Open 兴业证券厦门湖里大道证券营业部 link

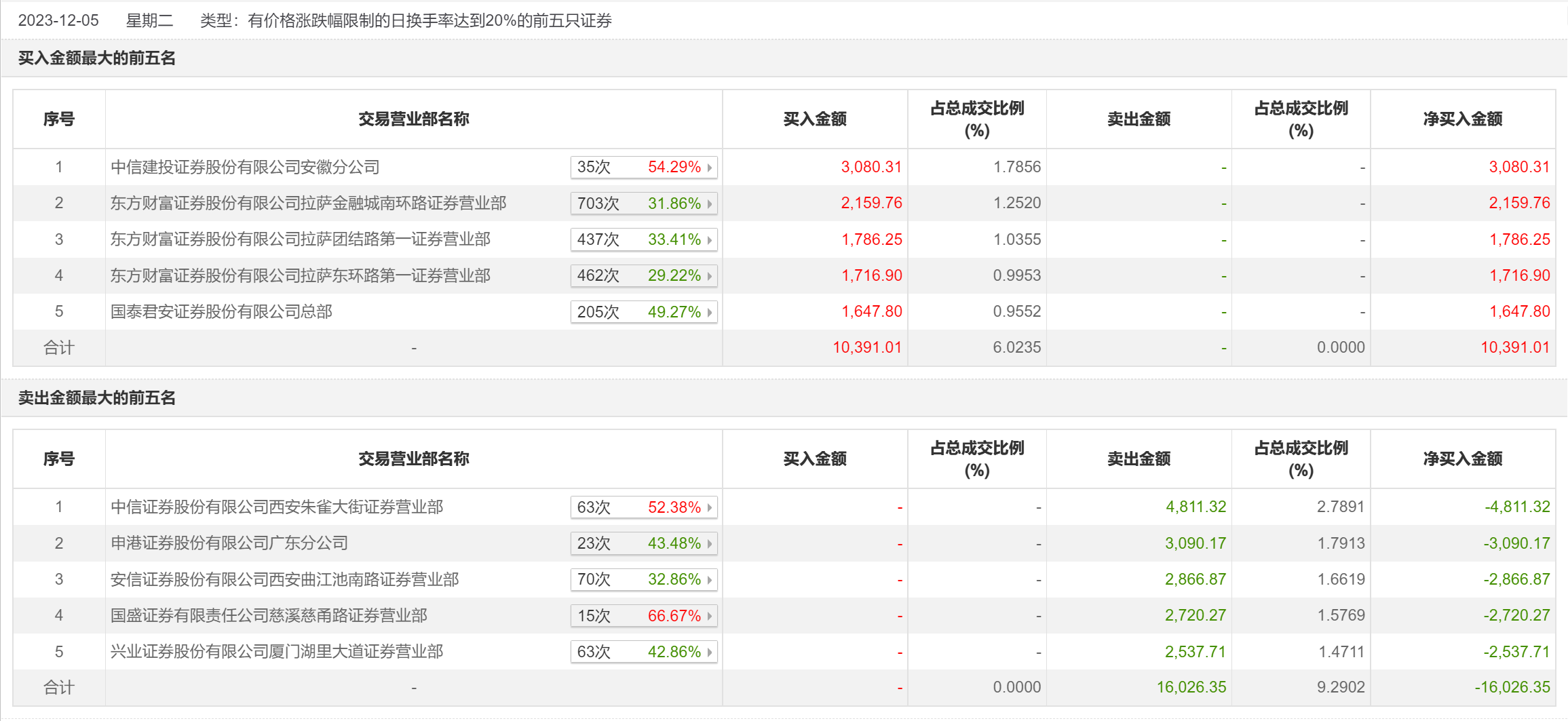point(277,651)
